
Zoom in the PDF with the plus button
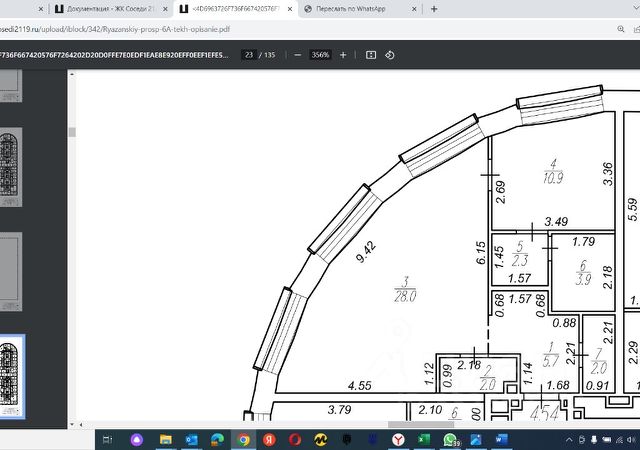[343, 55]
